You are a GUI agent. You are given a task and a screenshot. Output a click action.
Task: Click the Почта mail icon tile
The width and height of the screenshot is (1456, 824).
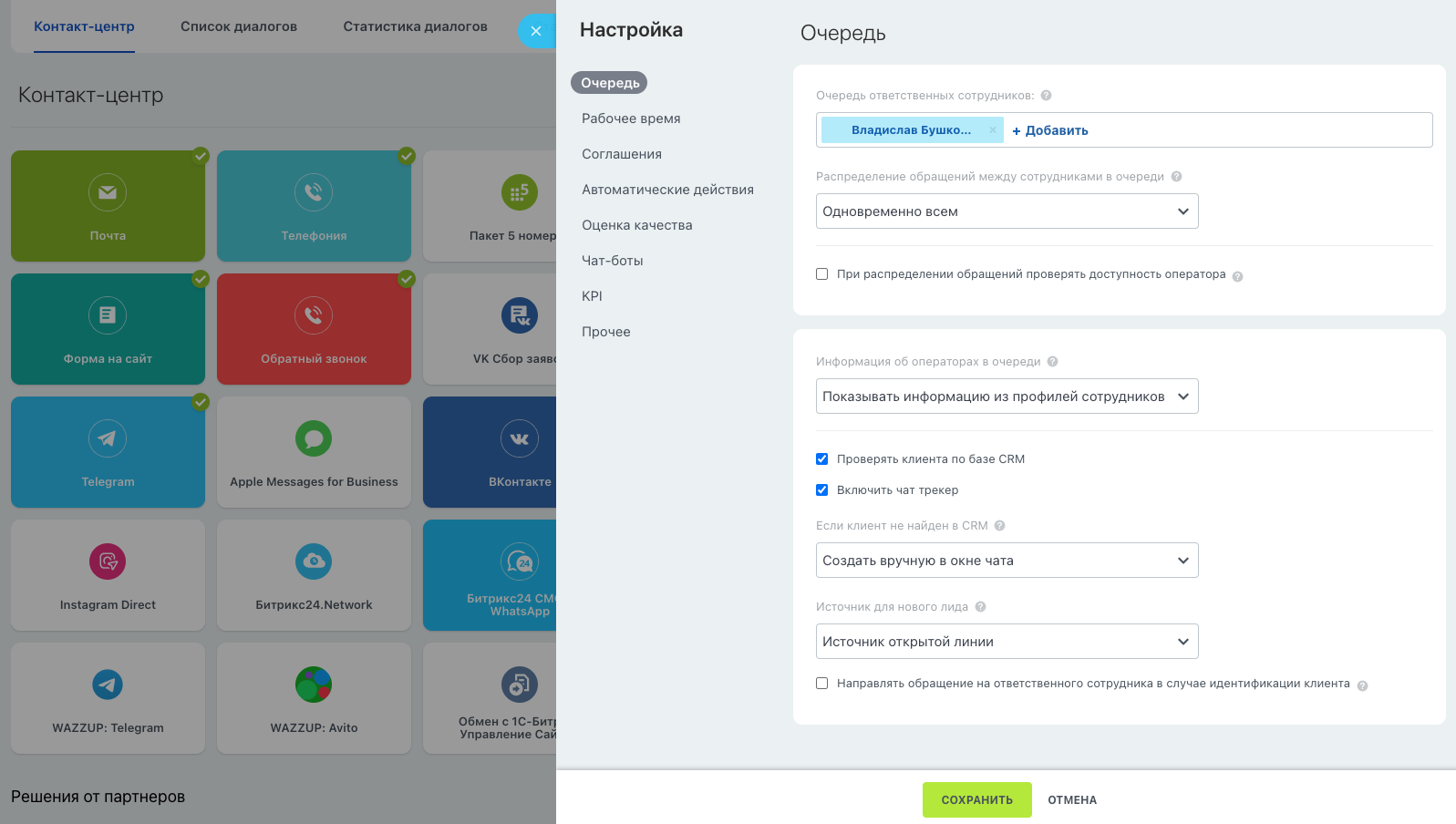(x=108, y=192)
